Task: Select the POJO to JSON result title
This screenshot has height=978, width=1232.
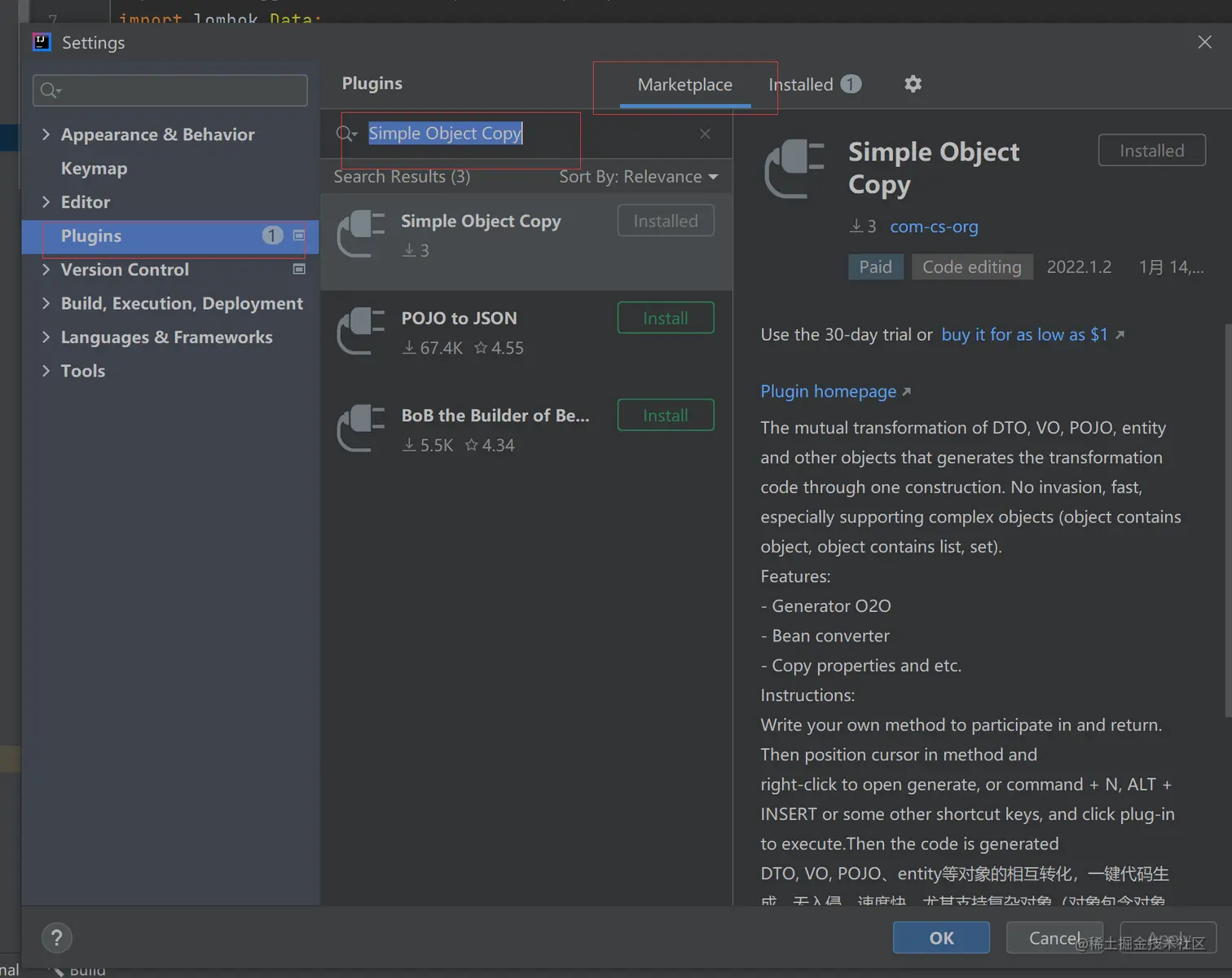Action: click(459, 319)
